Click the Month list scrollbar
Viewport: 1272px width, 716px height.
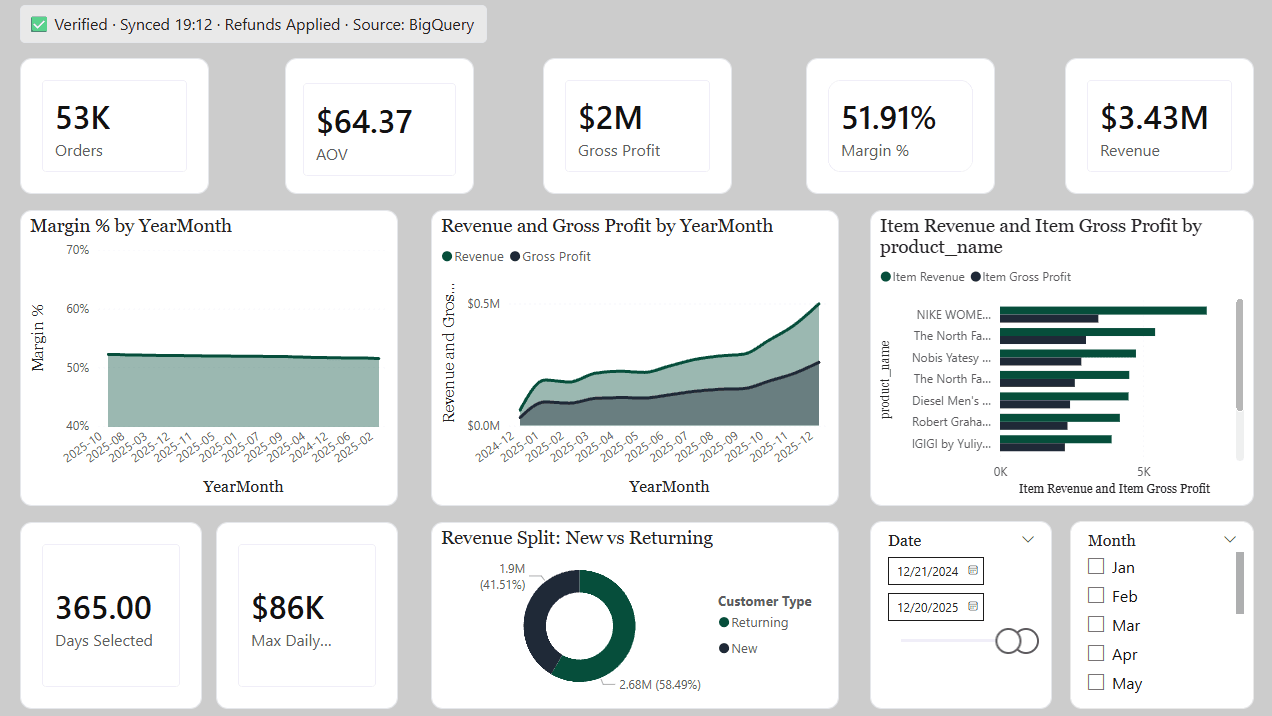click(x=1240, y=583)
